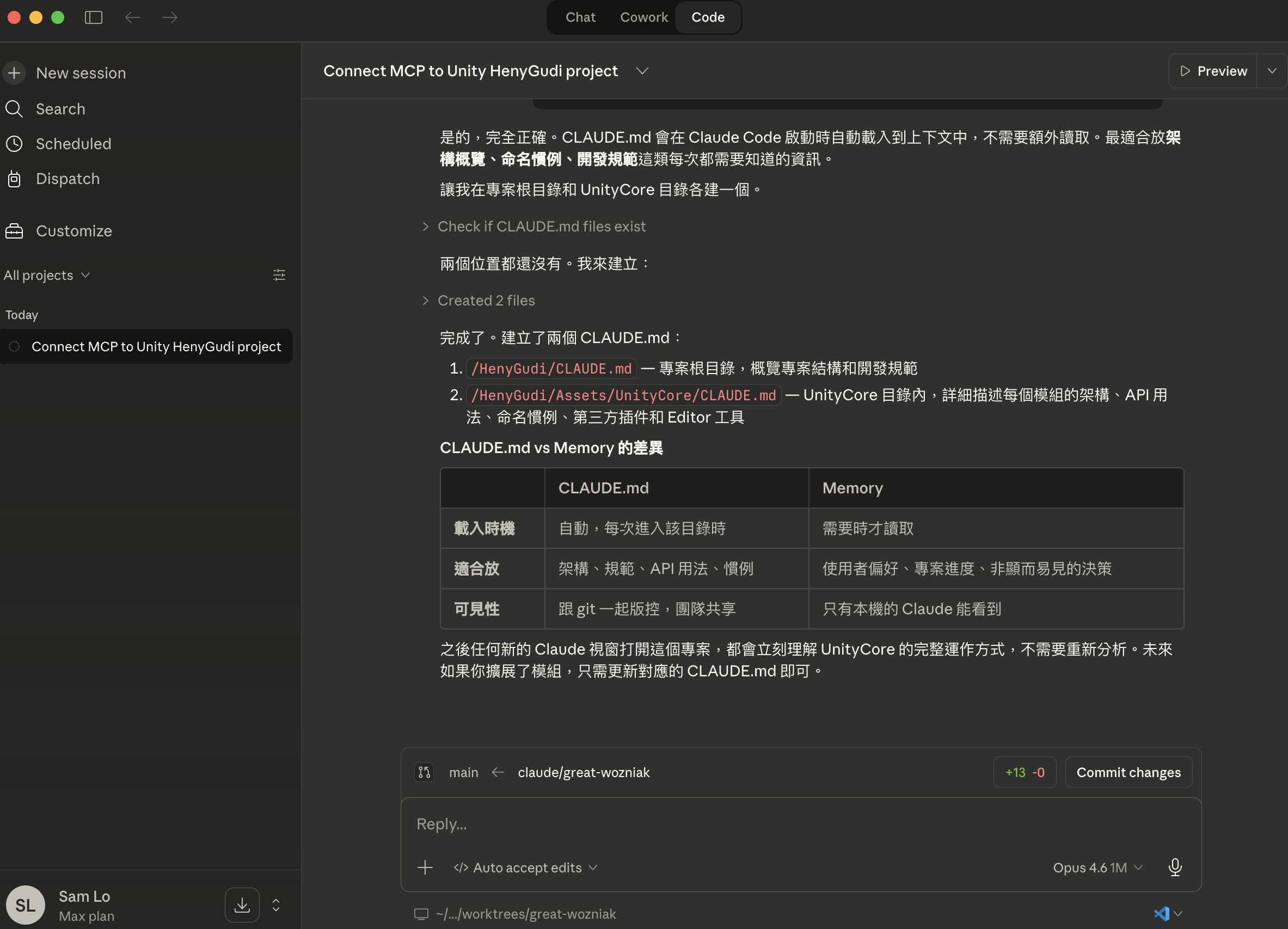Image resolution: width=1288 pixels, height=929 pixels.
Task: Click the back navigation arrow
Action: coord(132,17)
